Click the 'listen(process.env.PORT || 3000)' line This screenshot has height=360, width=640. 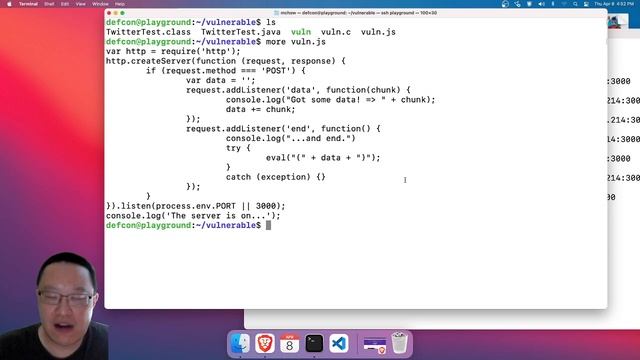(196, 206)
